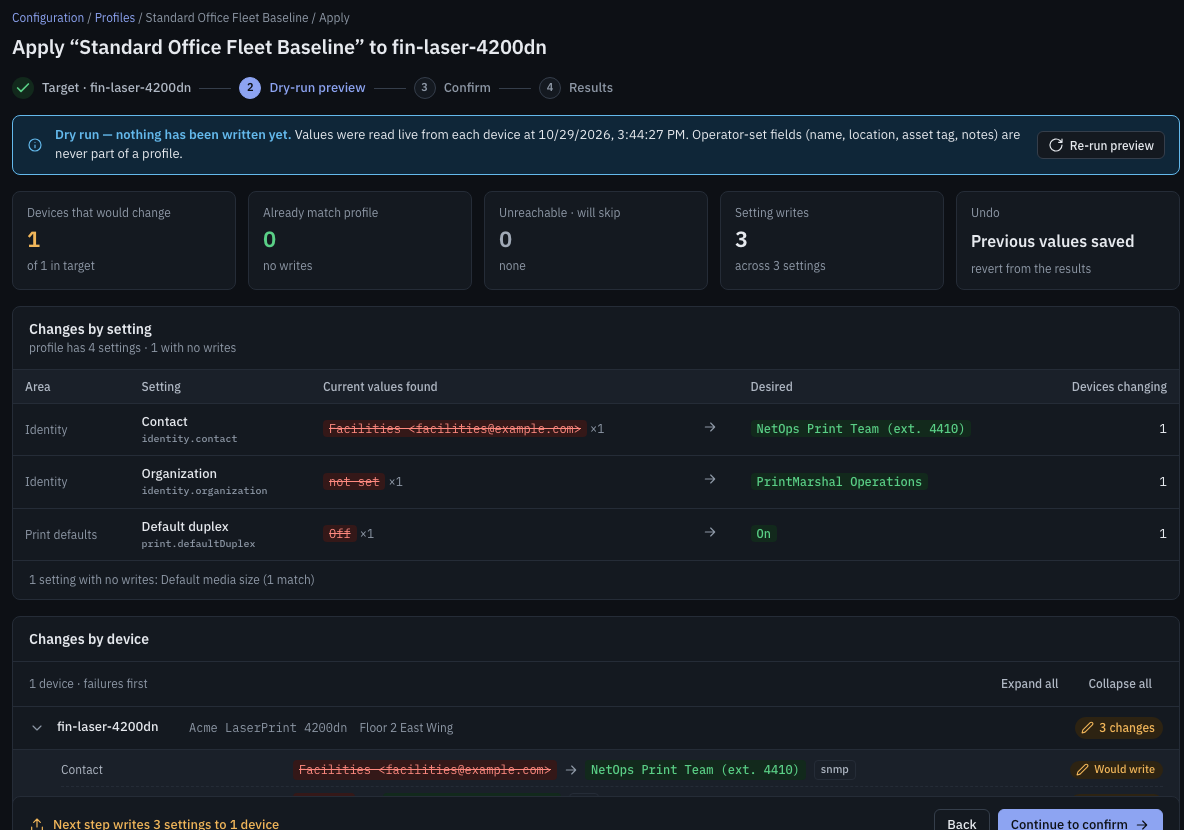Click the 3 changes badge for fin-laser-4200dn

[x=1118, y=728]
